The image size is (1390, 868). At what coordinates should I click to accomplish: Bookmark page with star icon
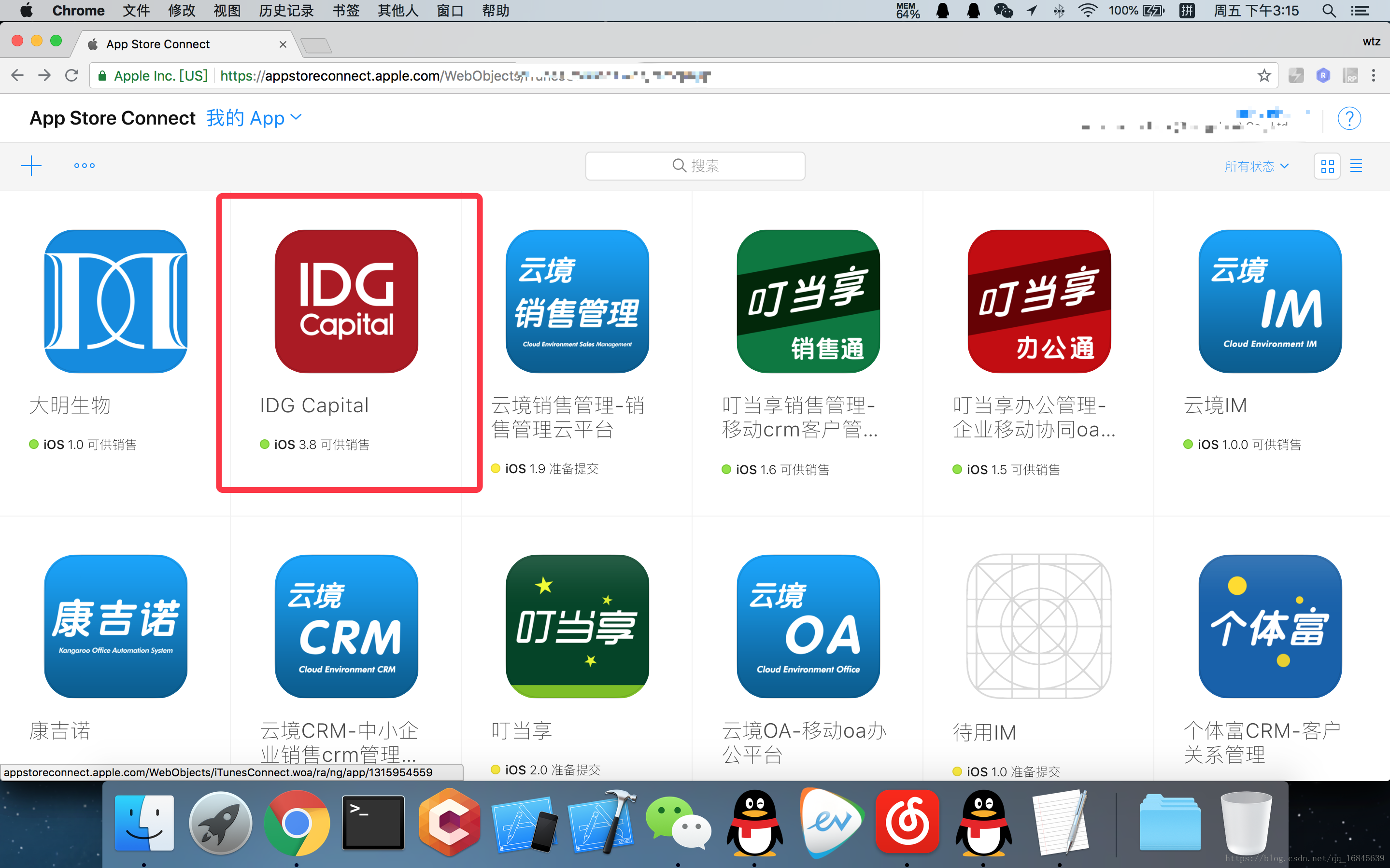point(1263,76)
